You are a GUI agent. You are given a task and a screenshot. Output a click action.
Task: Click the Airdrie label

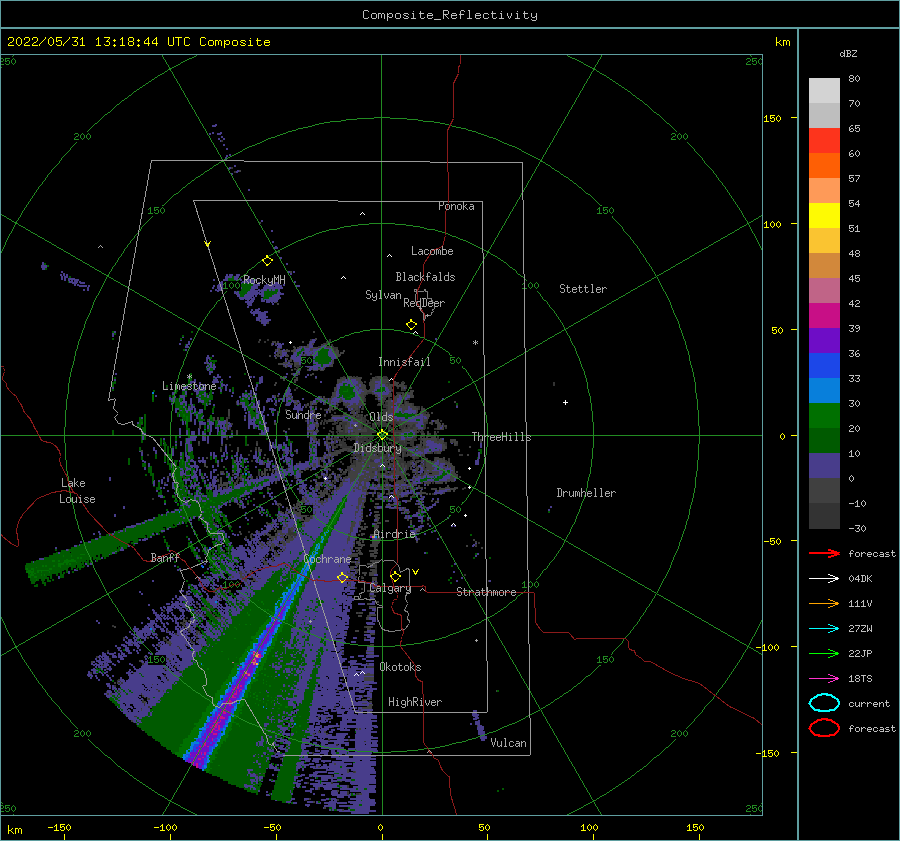pos(394,534)
